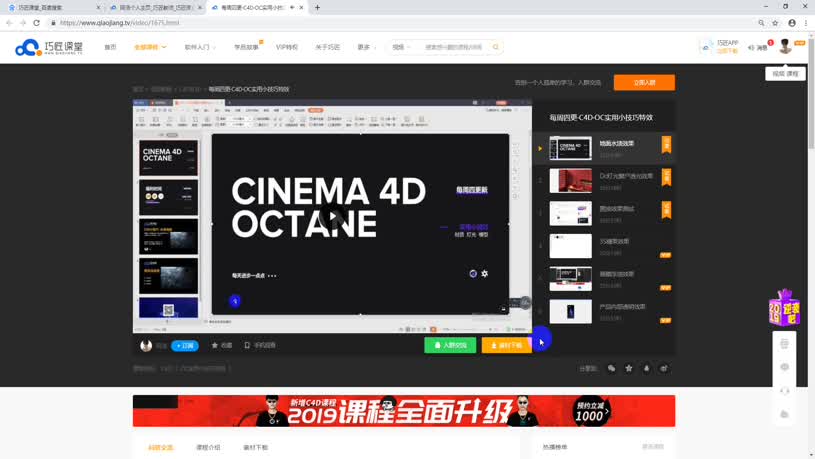Click the orange search magnifier icon

496,47
